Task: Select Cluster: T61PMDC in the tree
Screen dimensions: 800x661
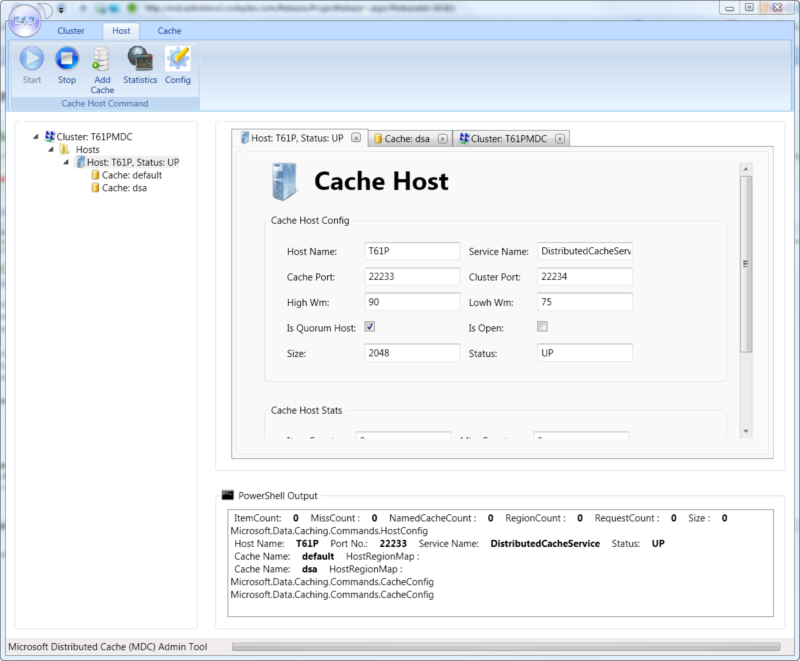Action: pyautogui.click(x=94, y=137)
